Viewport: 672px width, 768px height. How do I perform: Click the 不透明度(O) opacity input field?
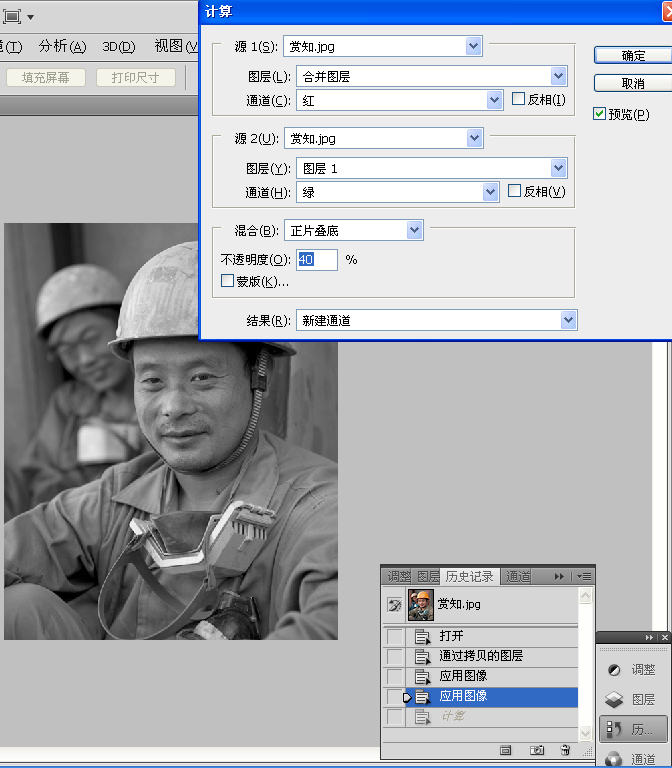(317, 260)
